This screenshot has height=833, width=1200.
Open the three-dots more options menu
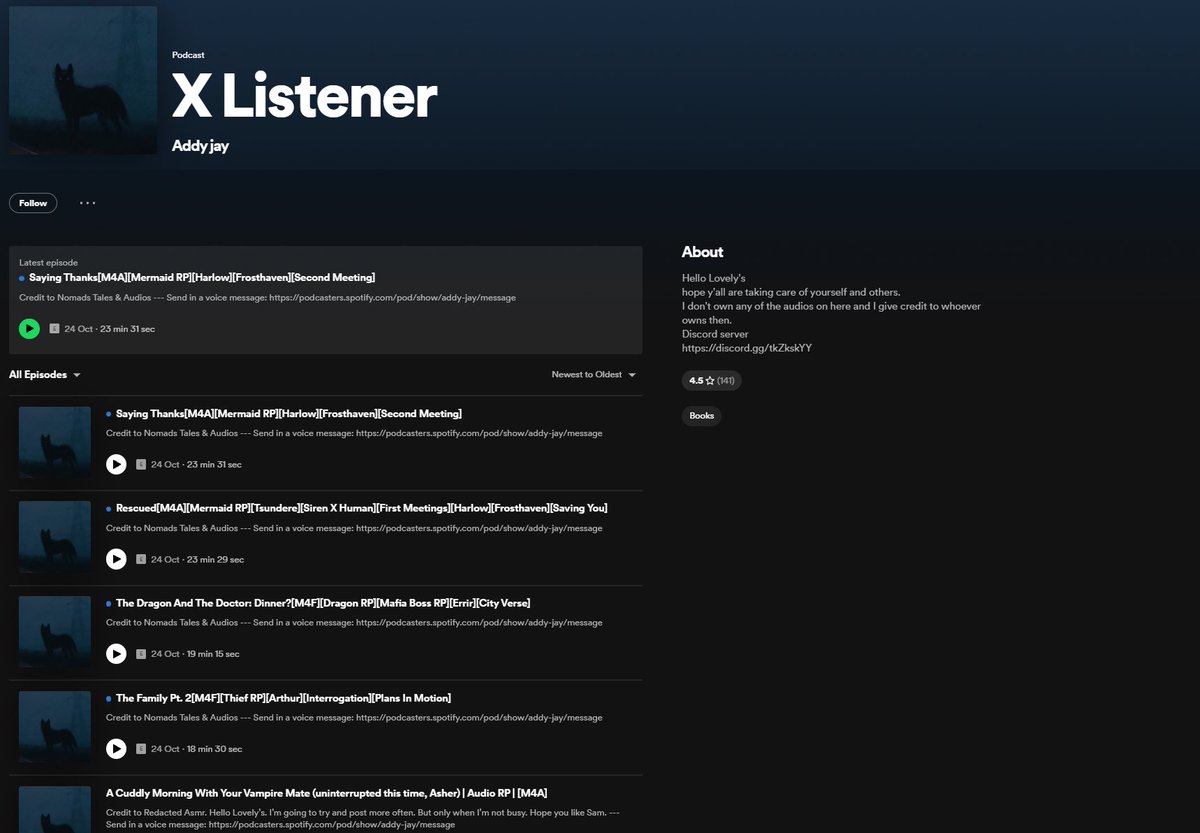[88, 203]
